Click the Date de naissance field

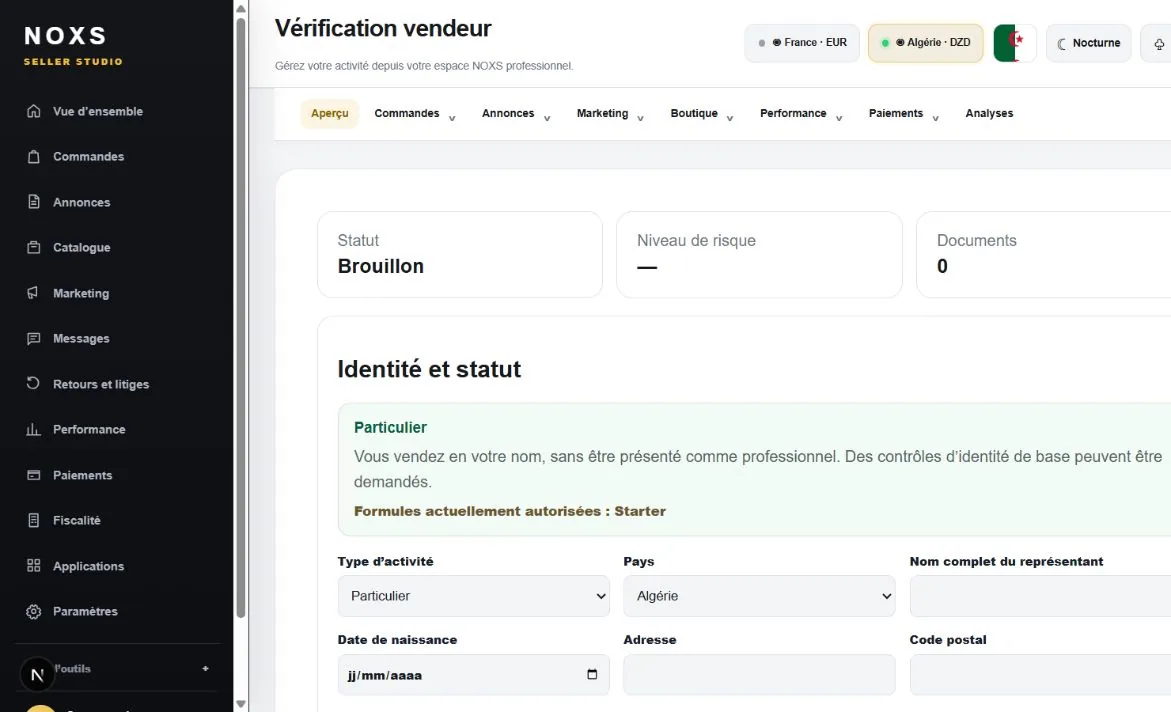(x=473, y=675)
